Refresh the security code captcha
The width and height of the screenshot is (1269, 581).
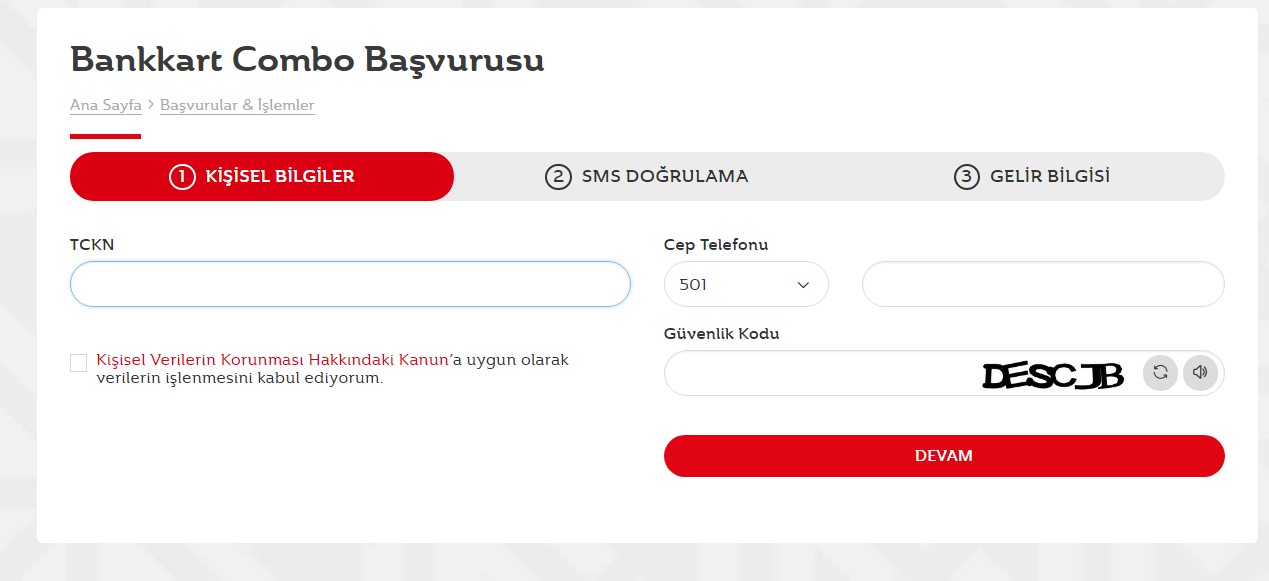1160,373
